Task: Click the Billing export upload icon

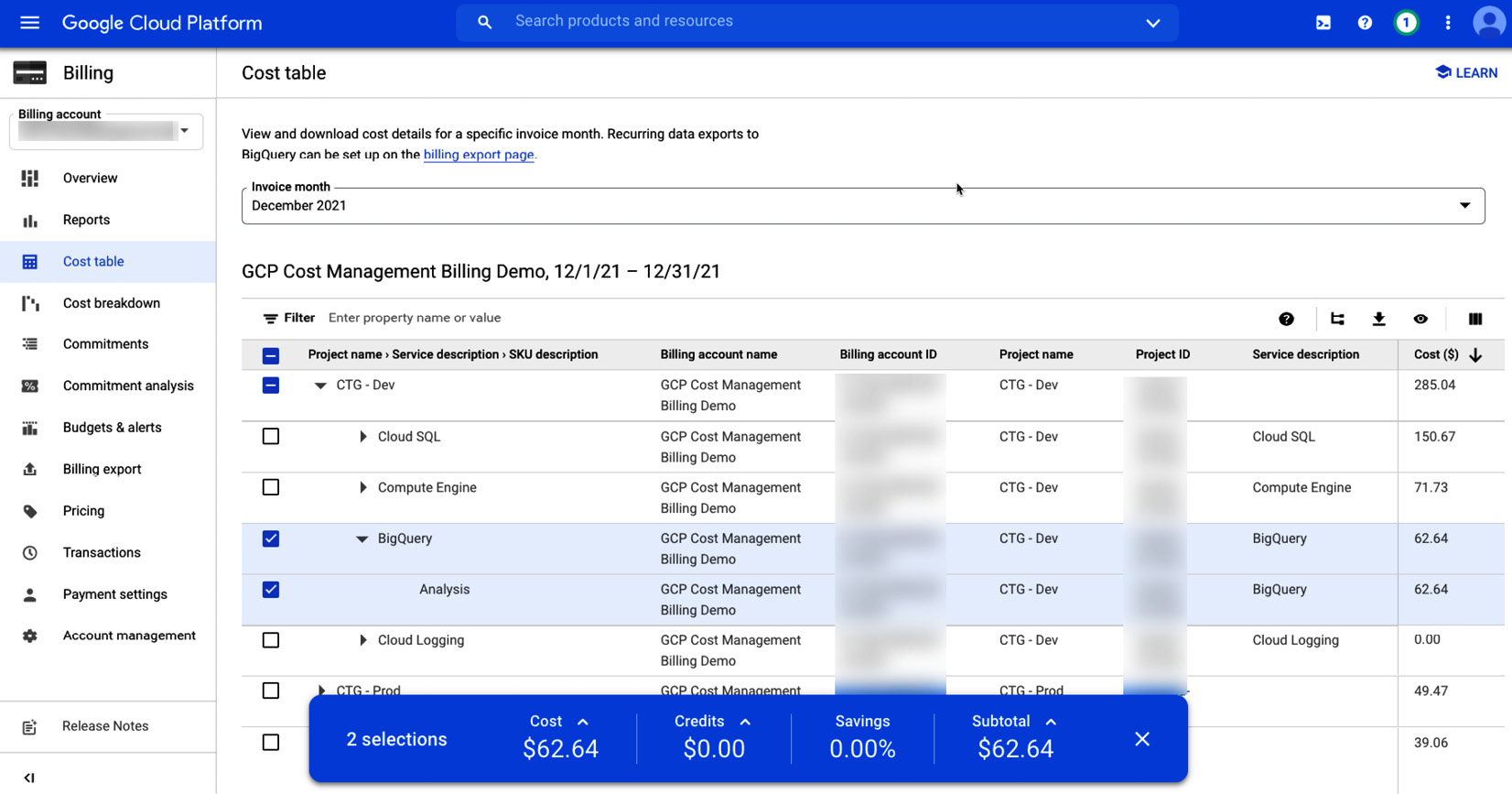Action: click(30, 470)
